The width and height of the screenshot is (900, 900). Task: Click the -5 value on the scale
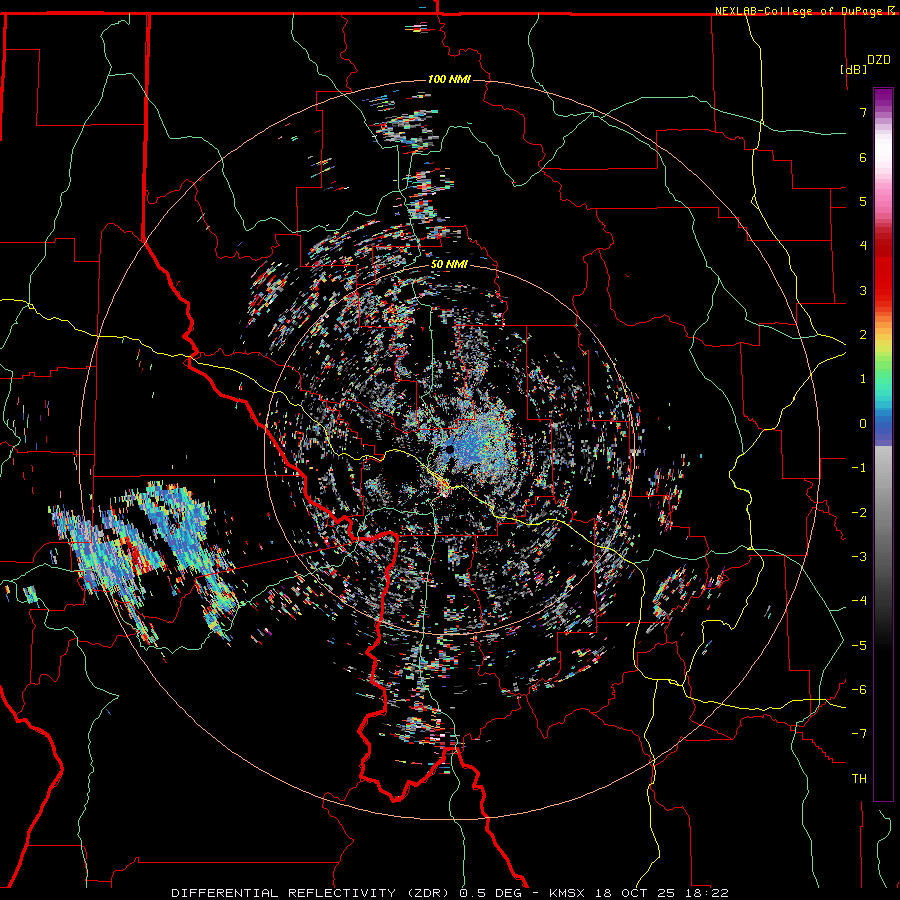point(859,645)
